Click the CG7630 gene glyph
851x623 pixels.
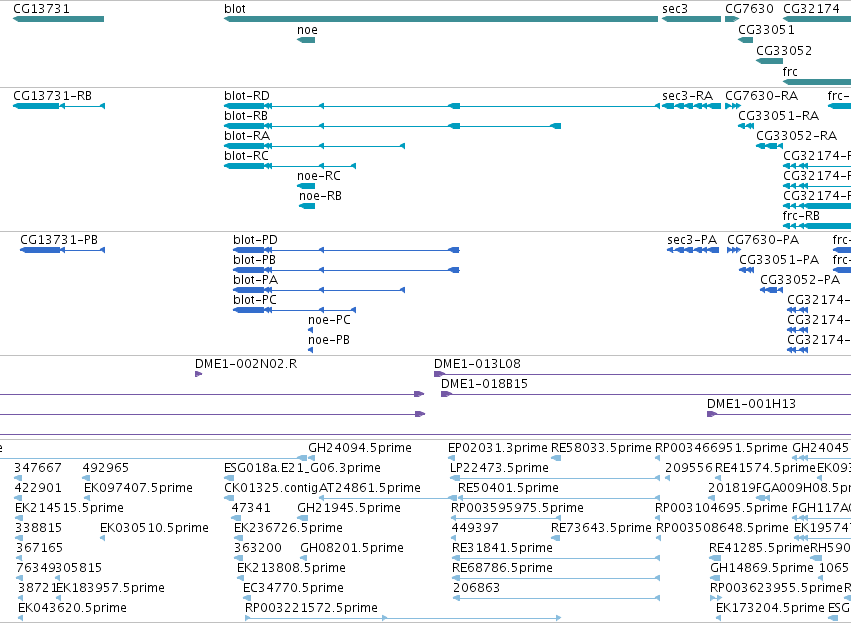(x=732, y=19)
